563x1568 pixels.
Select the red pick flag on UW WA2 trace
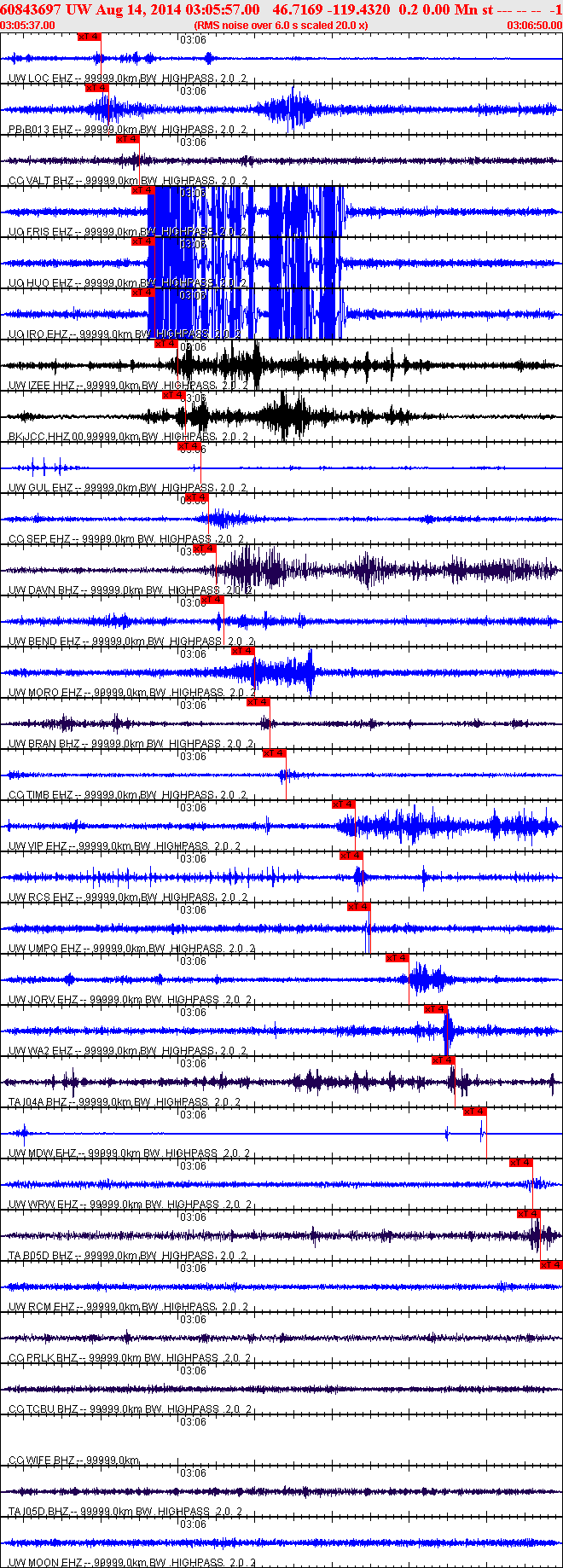coord(435,1009)
